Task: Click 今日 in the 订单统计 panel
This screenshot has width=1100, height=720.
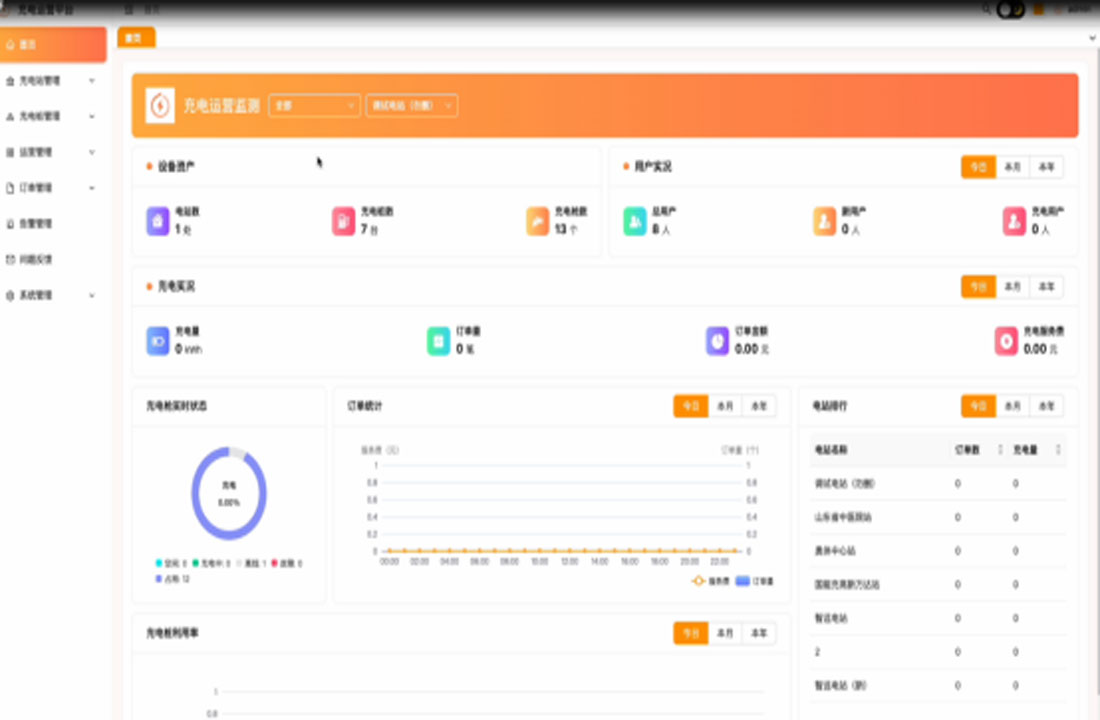Action: (x=690, y=407)
